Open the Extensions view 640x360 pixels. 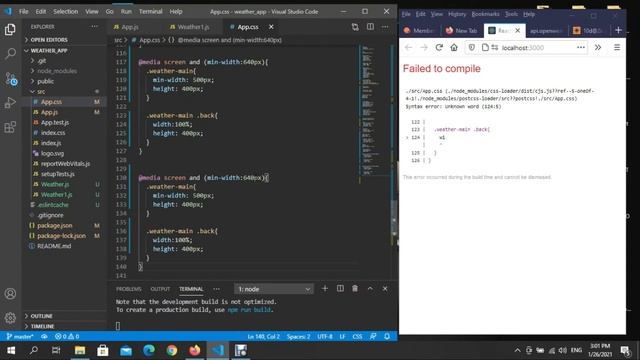[10, 127]
